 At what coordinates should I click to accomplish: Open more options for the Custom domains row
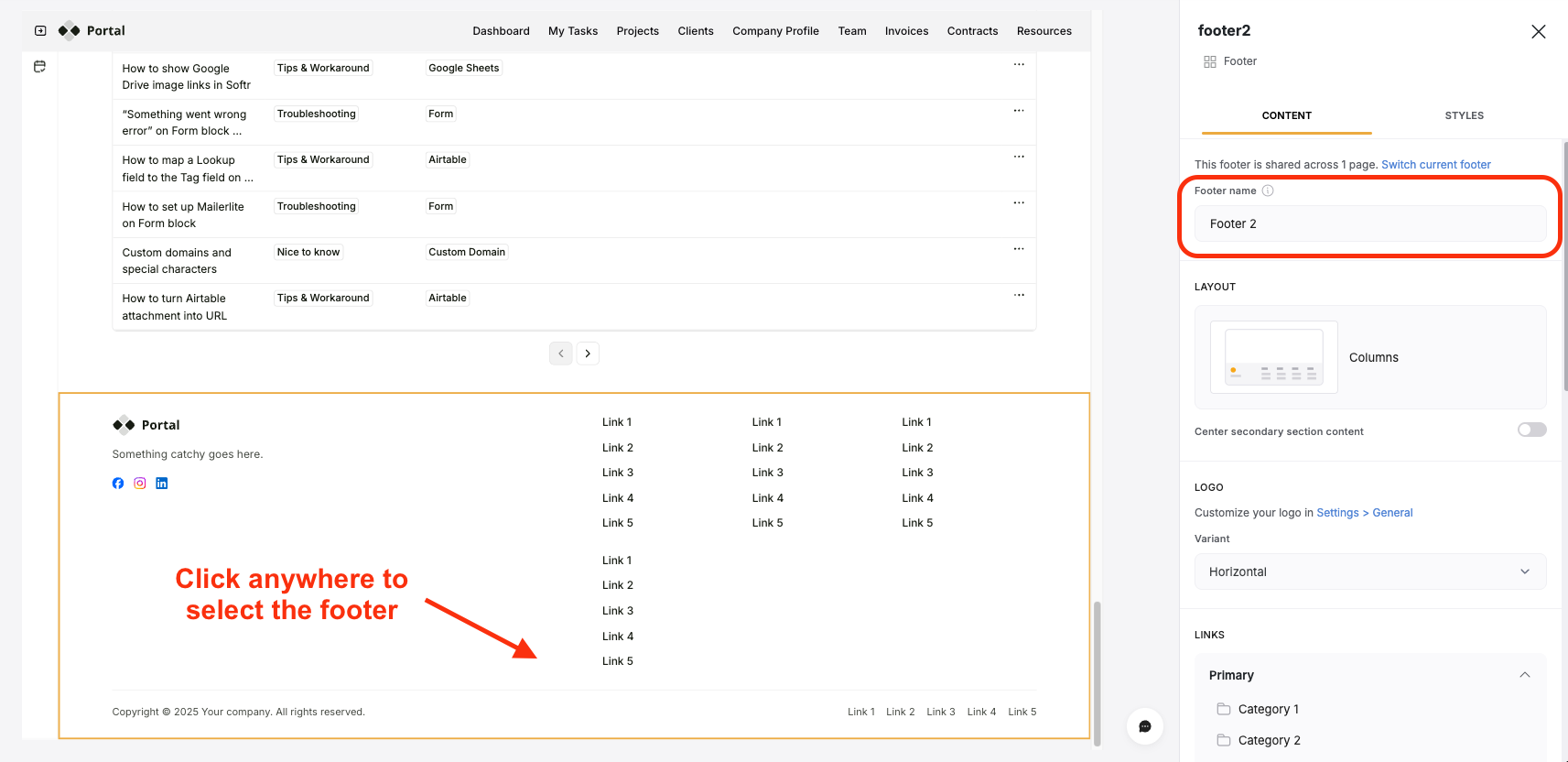point(1019,248)
